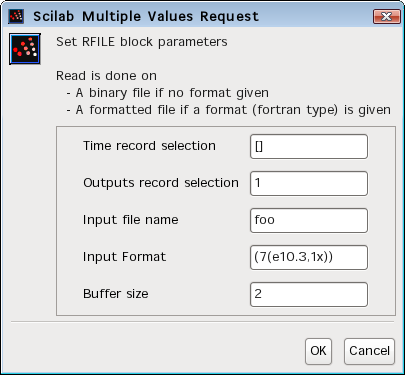Screen dimensions: 405x375
Task: Click the Scilab icon in the title bar
Action: (16, 16)
